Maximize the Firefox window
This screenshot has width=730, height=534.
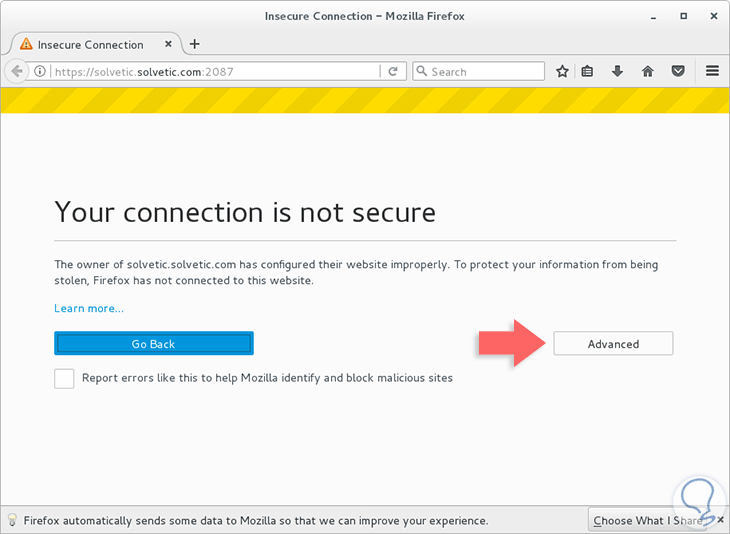(x=684, y=16)
